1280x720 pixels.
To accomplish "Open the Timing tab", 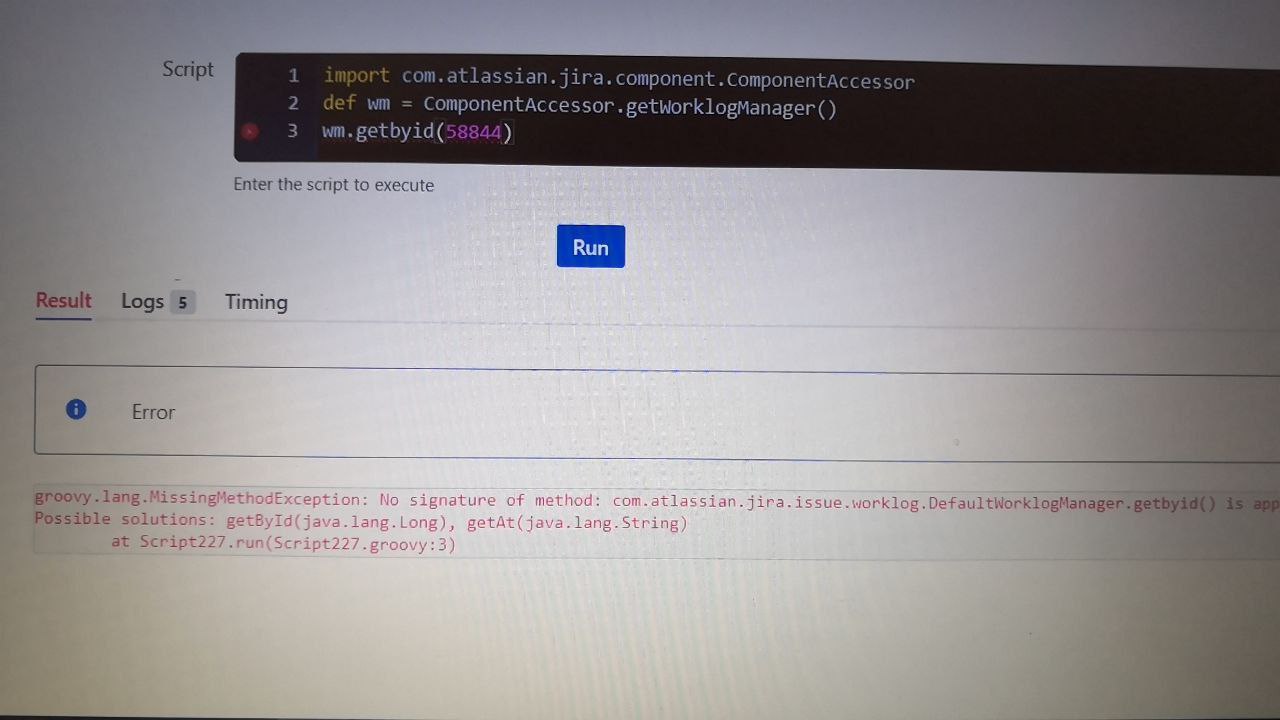I will pyautogui.click(x=256, y=302).
